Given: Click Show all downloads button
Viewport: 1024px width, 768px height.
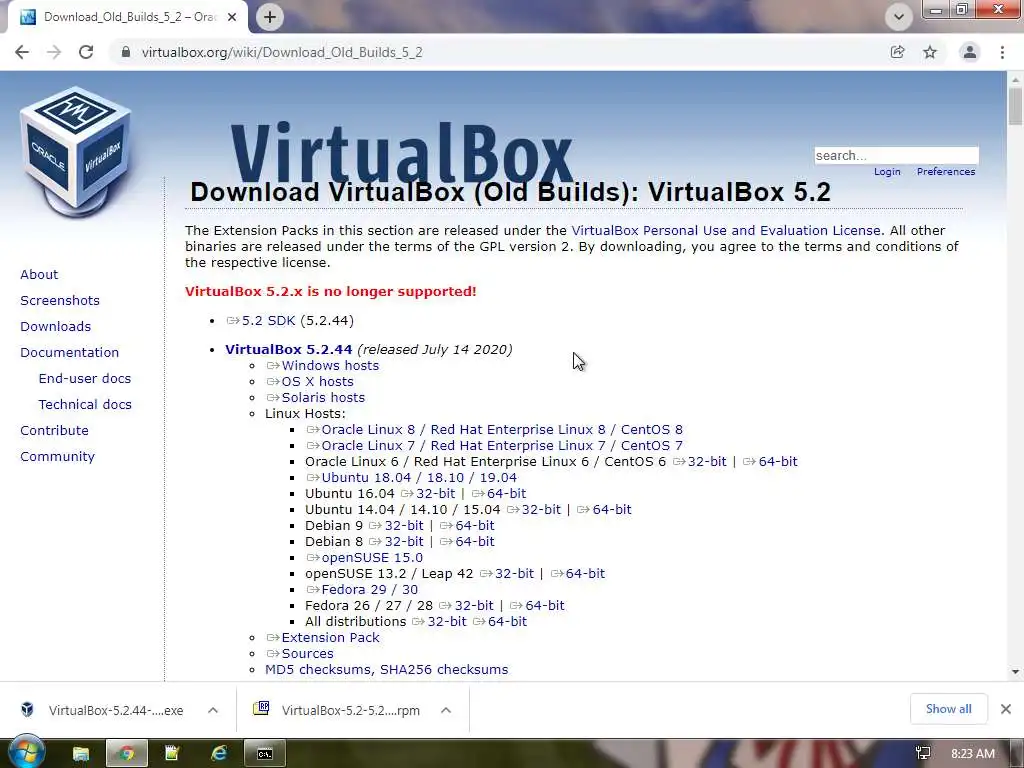Looking at the screenshot, I should pos(948,709).
